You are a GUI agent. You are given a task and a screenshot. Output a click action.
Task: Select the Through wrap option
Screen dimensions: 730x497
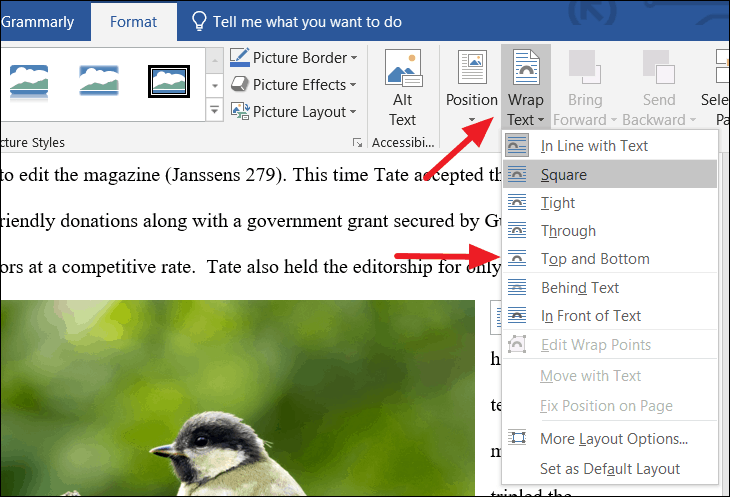(610, 230)
